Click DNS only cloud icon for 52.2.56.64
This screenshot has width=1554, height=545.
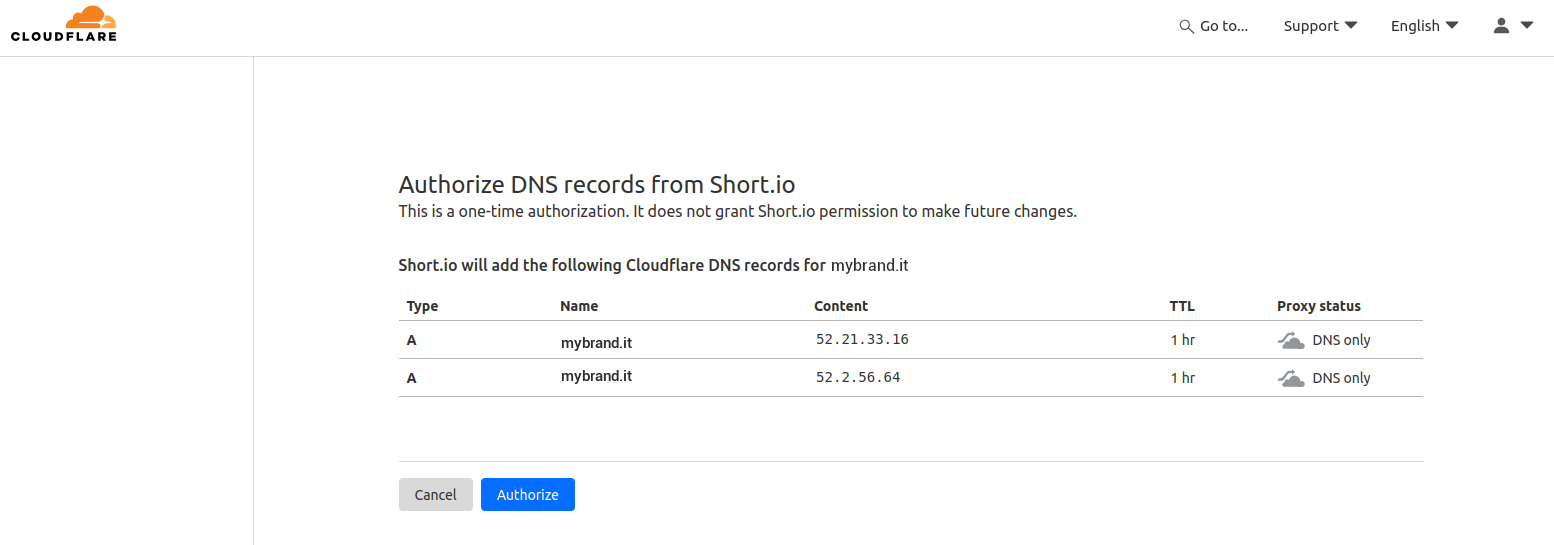tap(1291, 379)
